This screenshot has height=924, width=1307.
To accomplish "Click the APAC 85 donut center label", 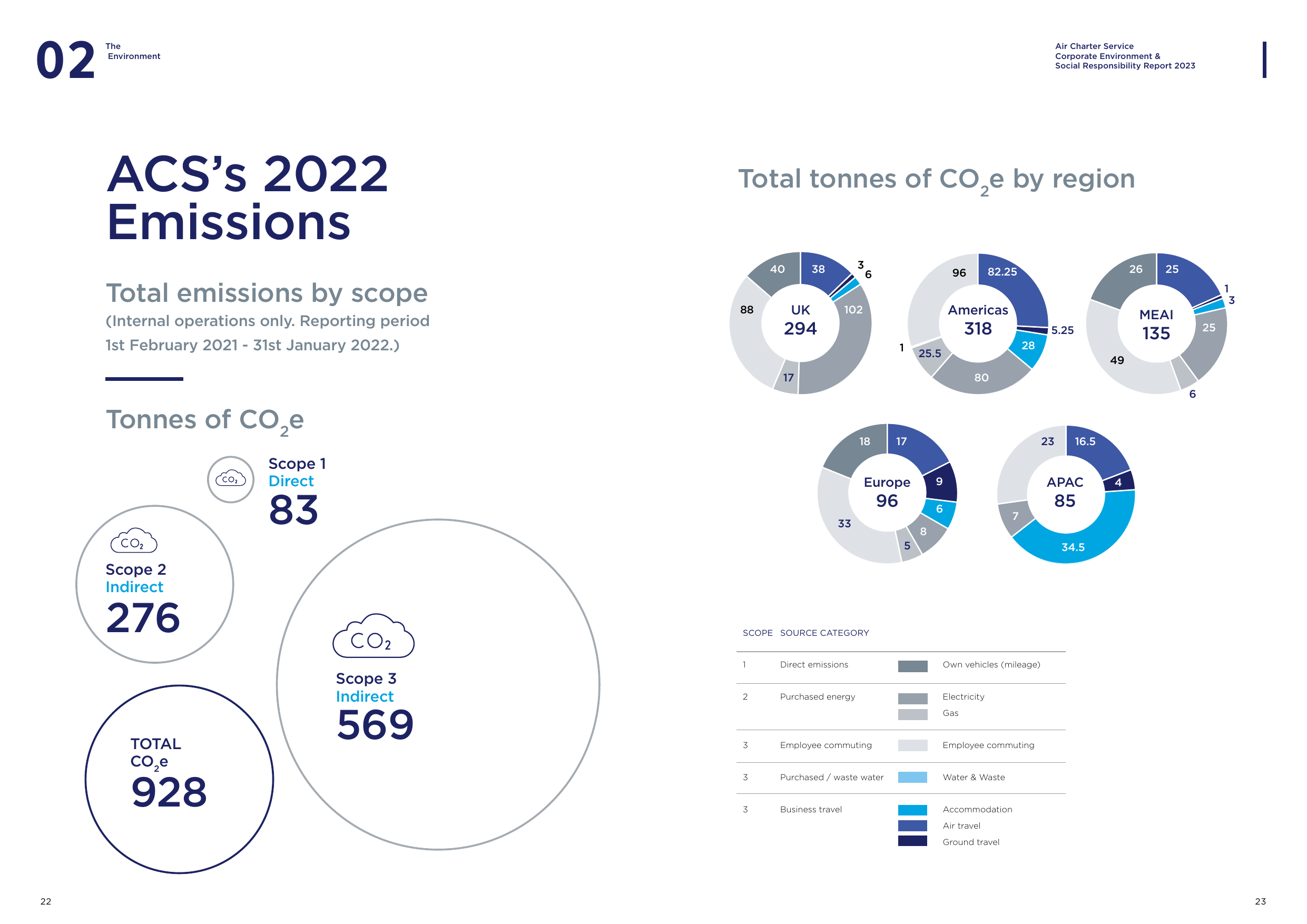I will coord(1065,492).
